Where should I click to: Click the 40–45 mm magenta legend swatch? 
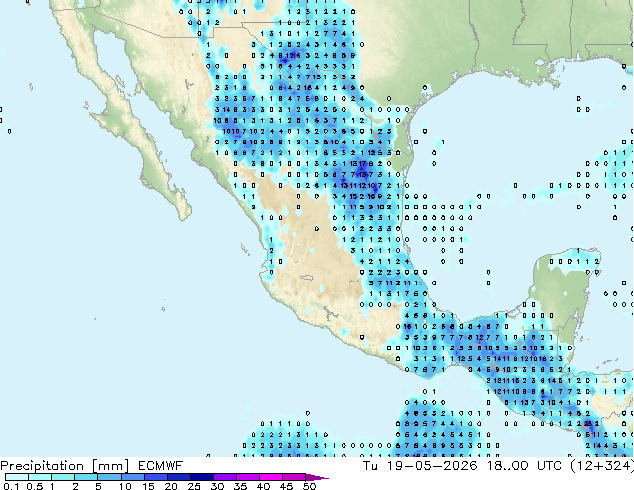pyautogui.click(x=270, y=477)
